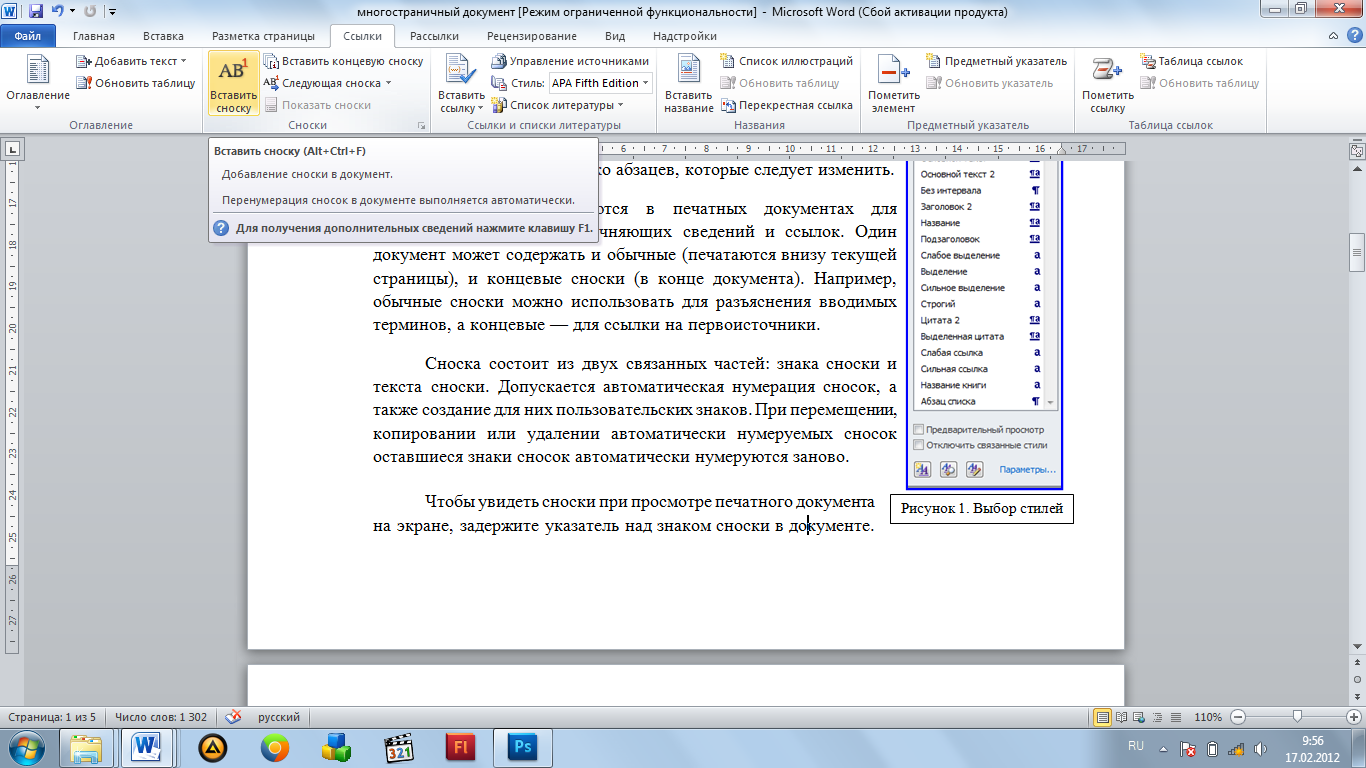Viewport: 1366px width, 768px height.
Task: Switch to the Главная tab
Action: coord(94,36)
